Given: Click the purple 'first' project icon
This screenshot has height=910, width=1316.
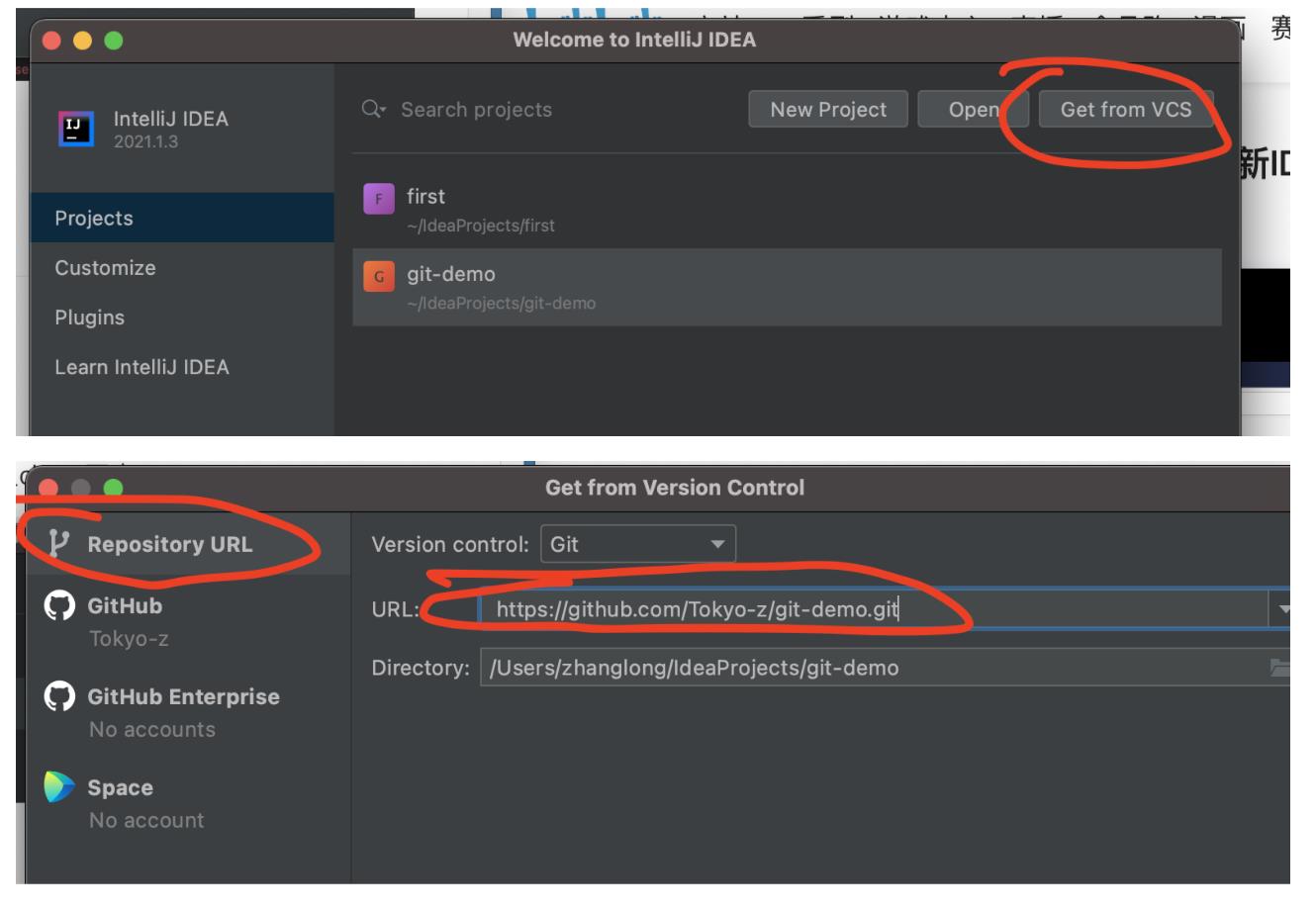Looking at the screenshot, I should click(x=379, y=199).
